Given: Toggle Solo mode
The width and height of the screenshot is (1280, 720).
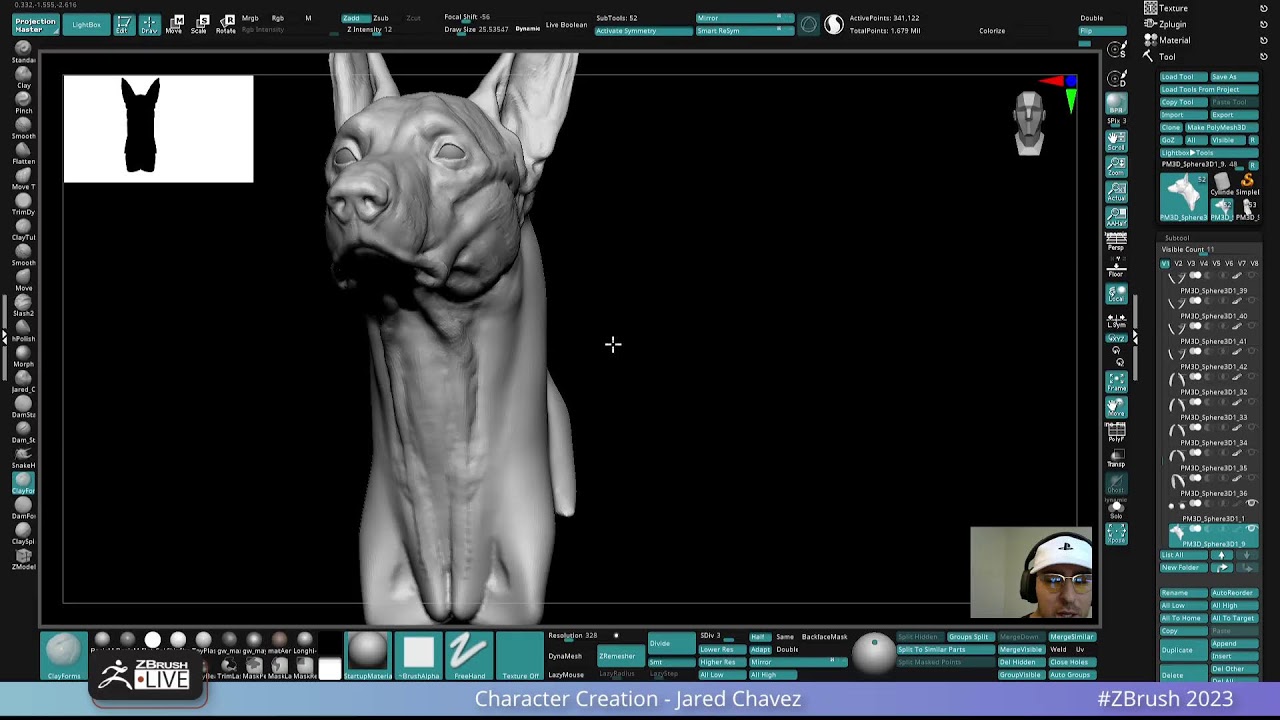Looking at the screenshot, I should 1116,509.
